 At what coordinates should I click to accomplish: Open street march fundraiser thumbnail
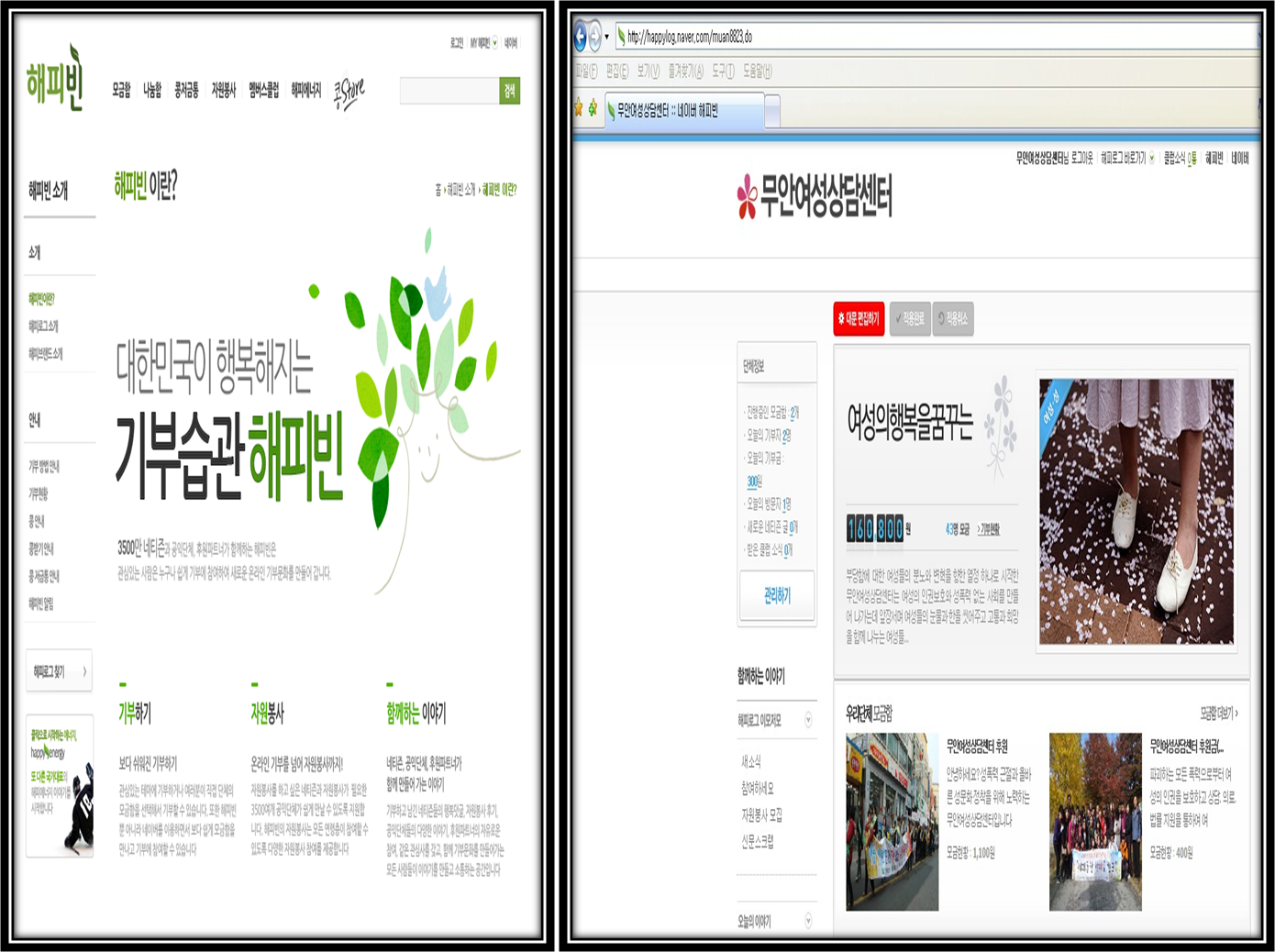point(892,821)
